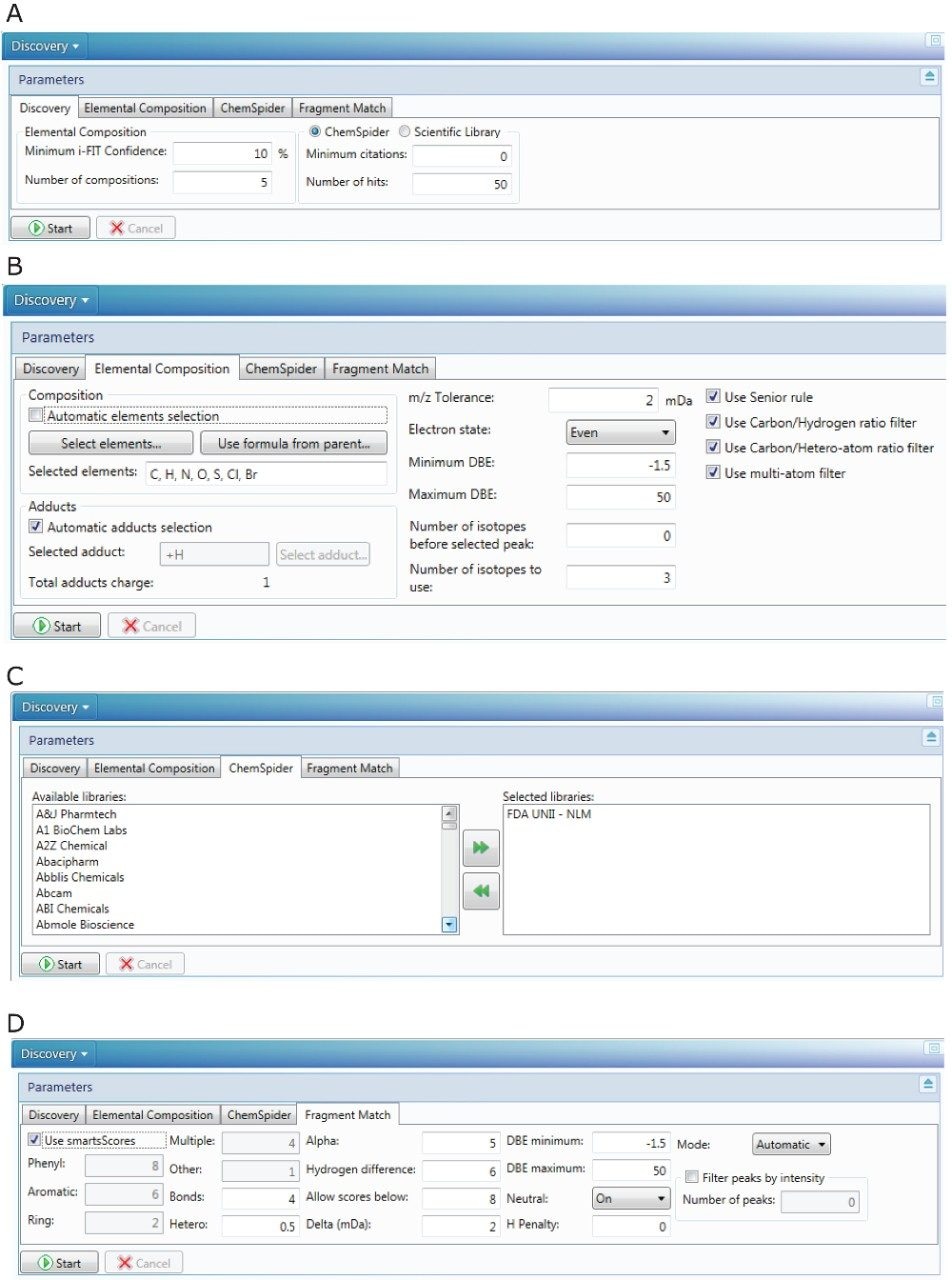This screenshot has height=1280, width=952.
Task: Open the Fragment Match tab in panel C
Action: click(349, 768)
